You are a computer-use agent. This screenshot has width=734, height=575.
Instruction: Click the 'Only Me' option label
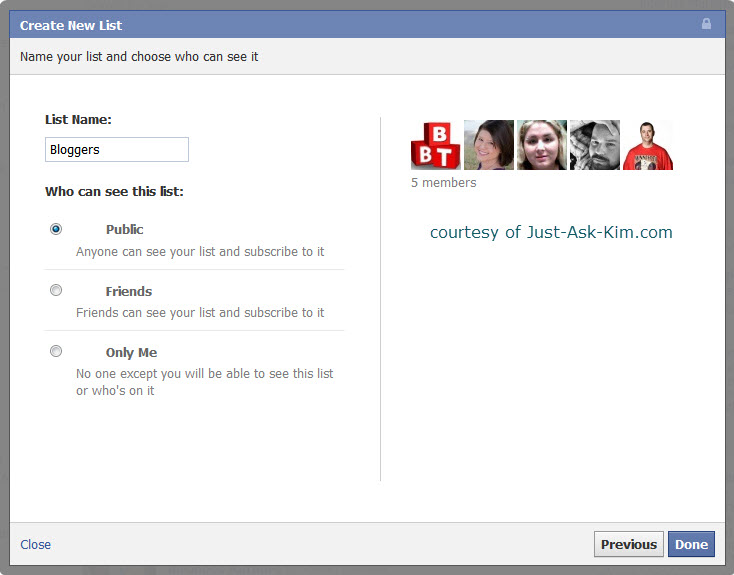tap(132, 353)
